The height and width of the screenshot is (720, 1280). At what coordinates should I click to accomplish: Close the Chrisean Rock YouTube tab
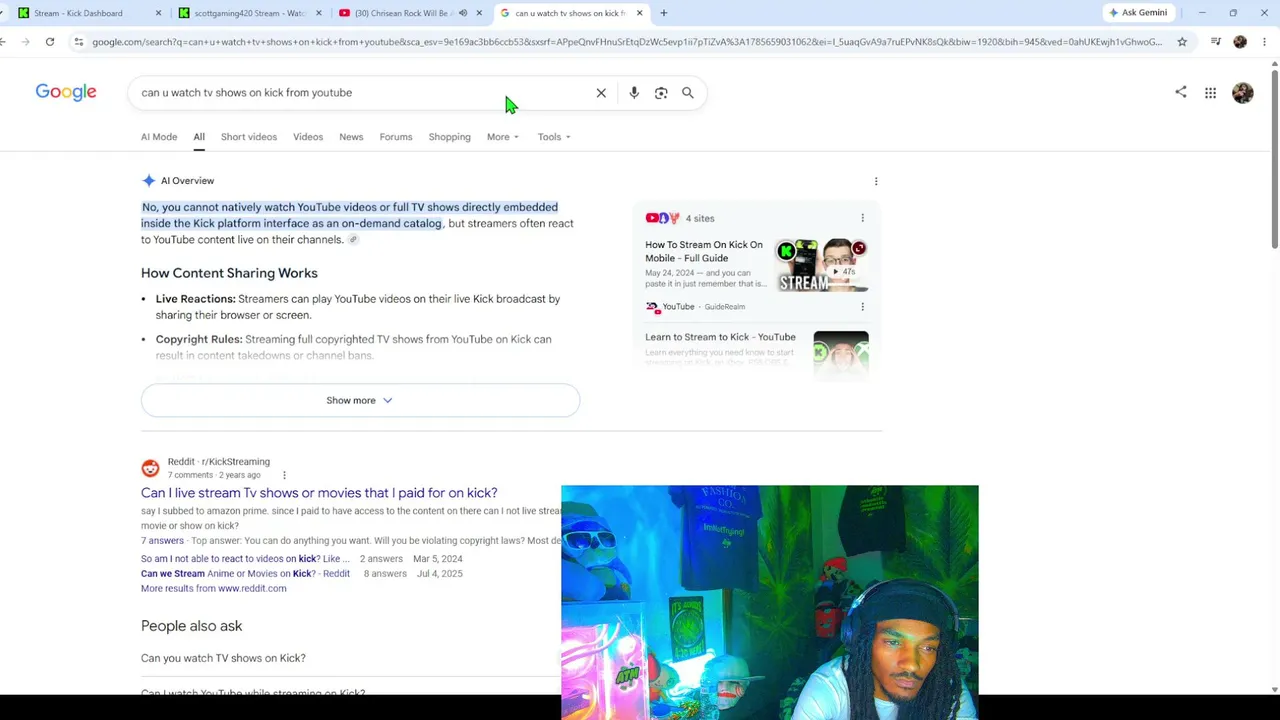tap(479, 13)
